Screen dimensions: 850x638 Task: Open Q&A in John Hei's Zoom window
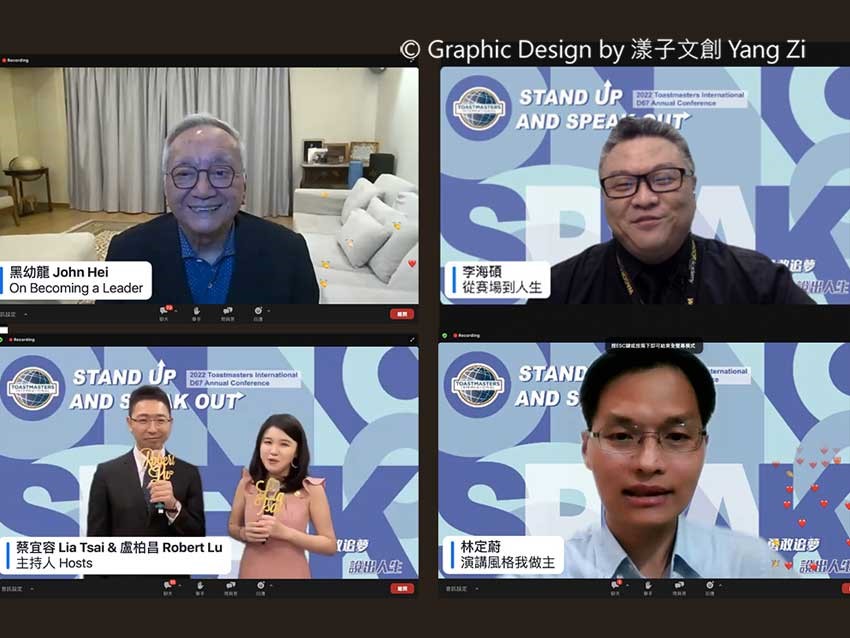coord(228,313)
